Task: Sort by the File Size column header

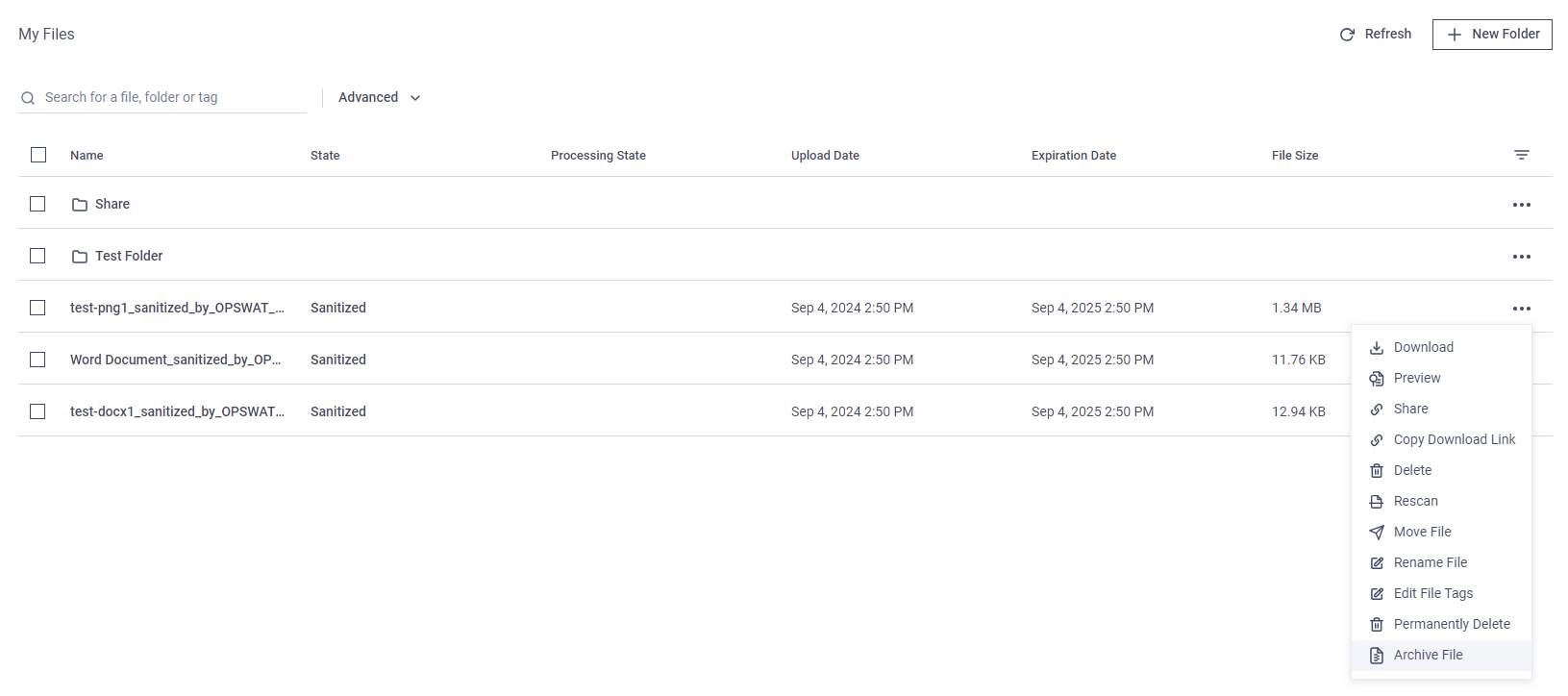Action: tap(1295, 155)
